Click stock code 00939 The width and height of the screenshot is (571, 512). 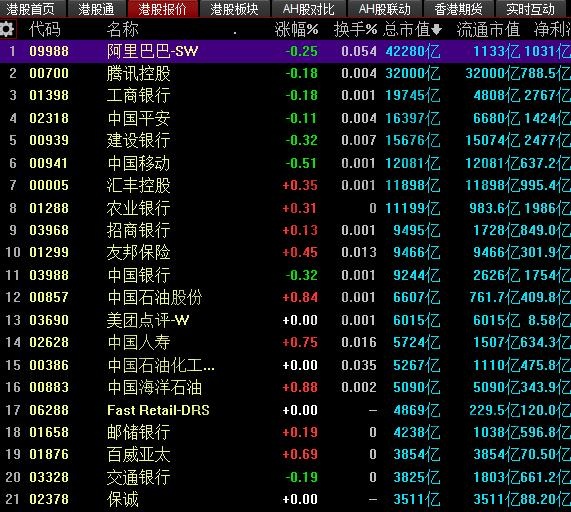(x=49, y=140)
